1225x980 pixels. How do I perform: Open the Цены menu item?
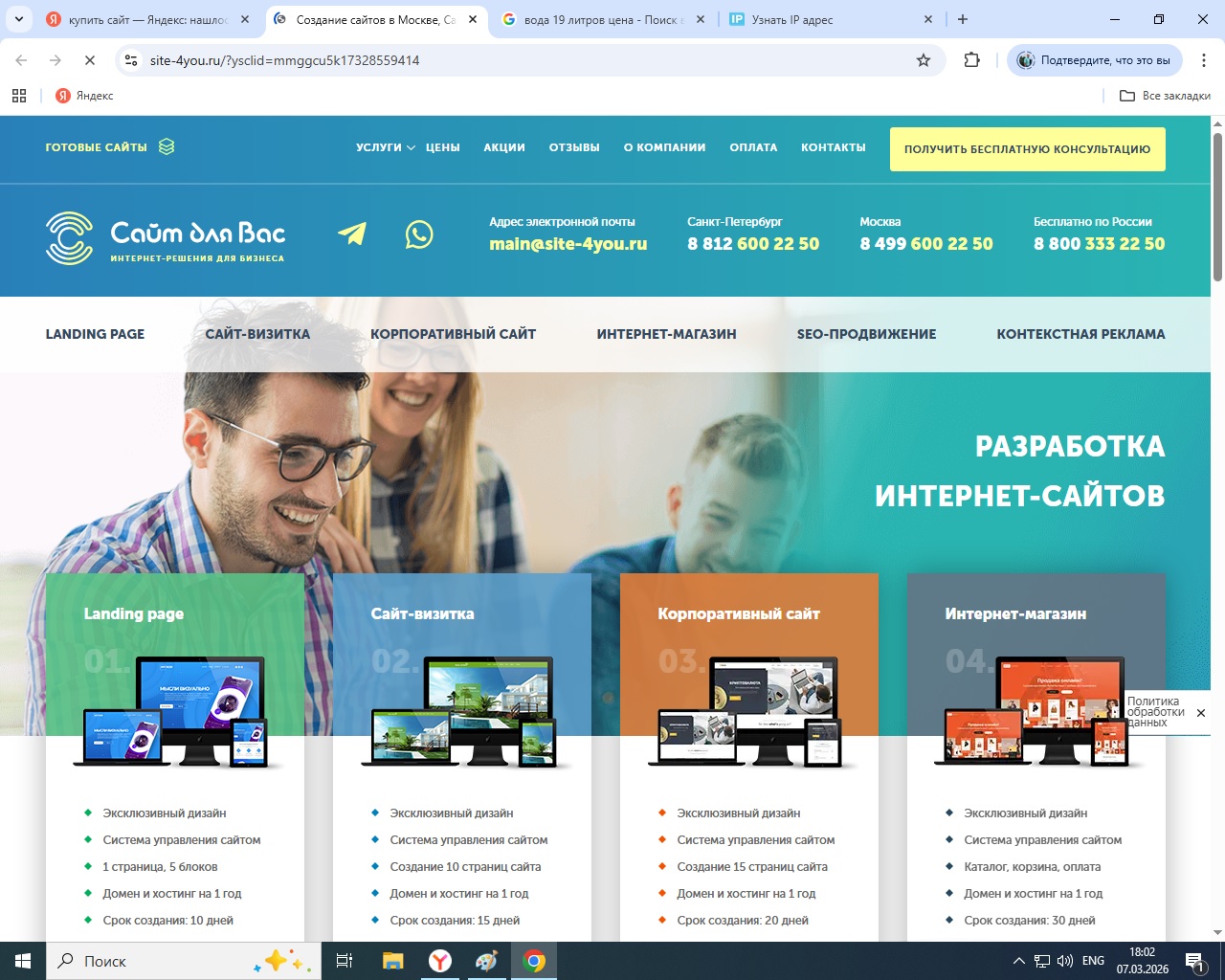(443, 147)
